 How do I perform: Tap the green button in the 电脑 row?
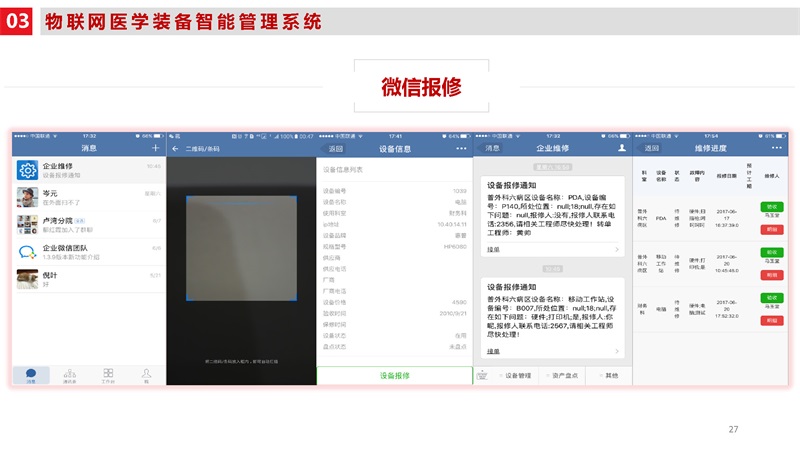(772, 297)
